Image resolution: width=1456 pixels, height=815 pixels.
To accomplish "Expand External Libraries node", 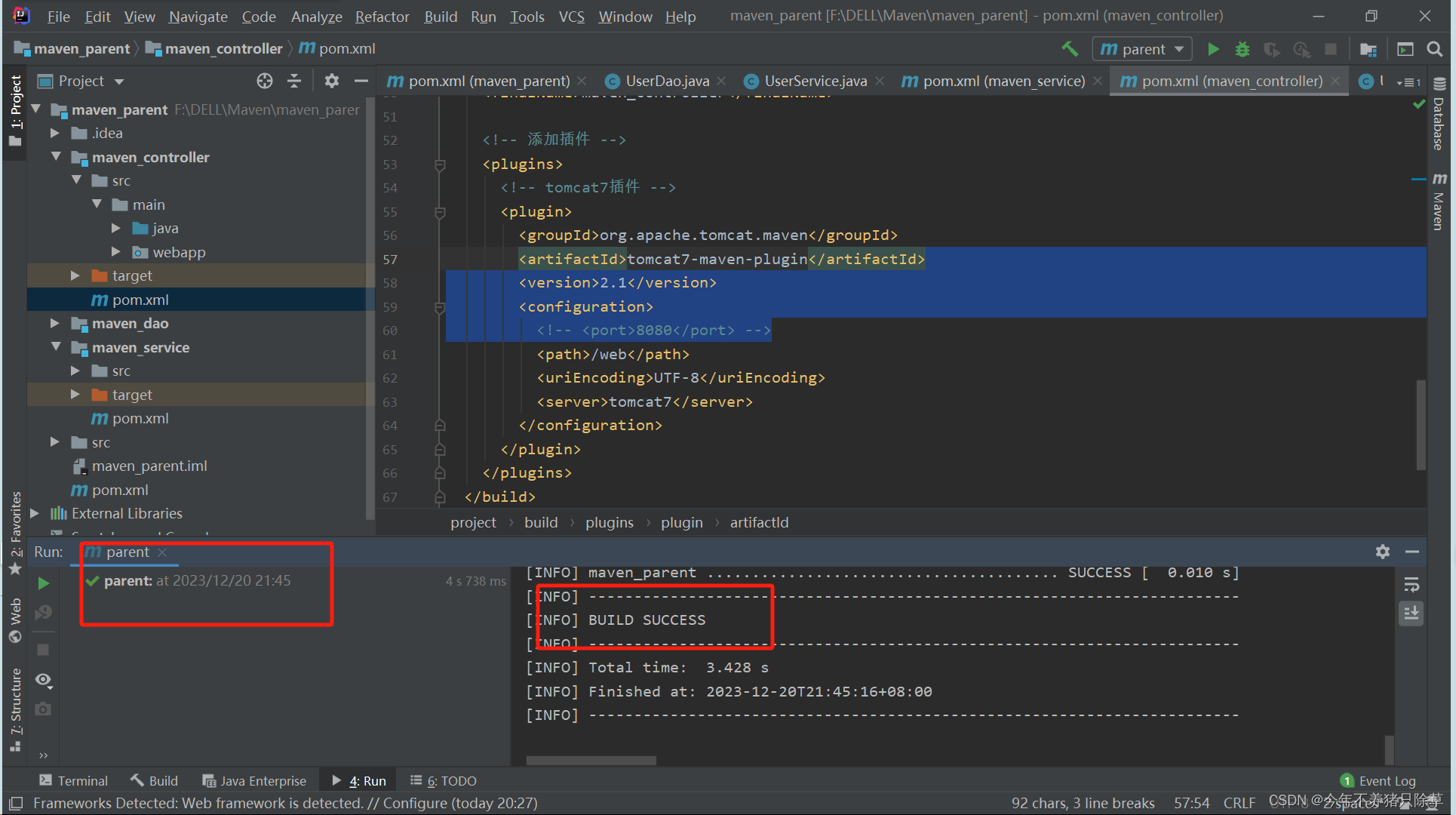I will point(35,513).
